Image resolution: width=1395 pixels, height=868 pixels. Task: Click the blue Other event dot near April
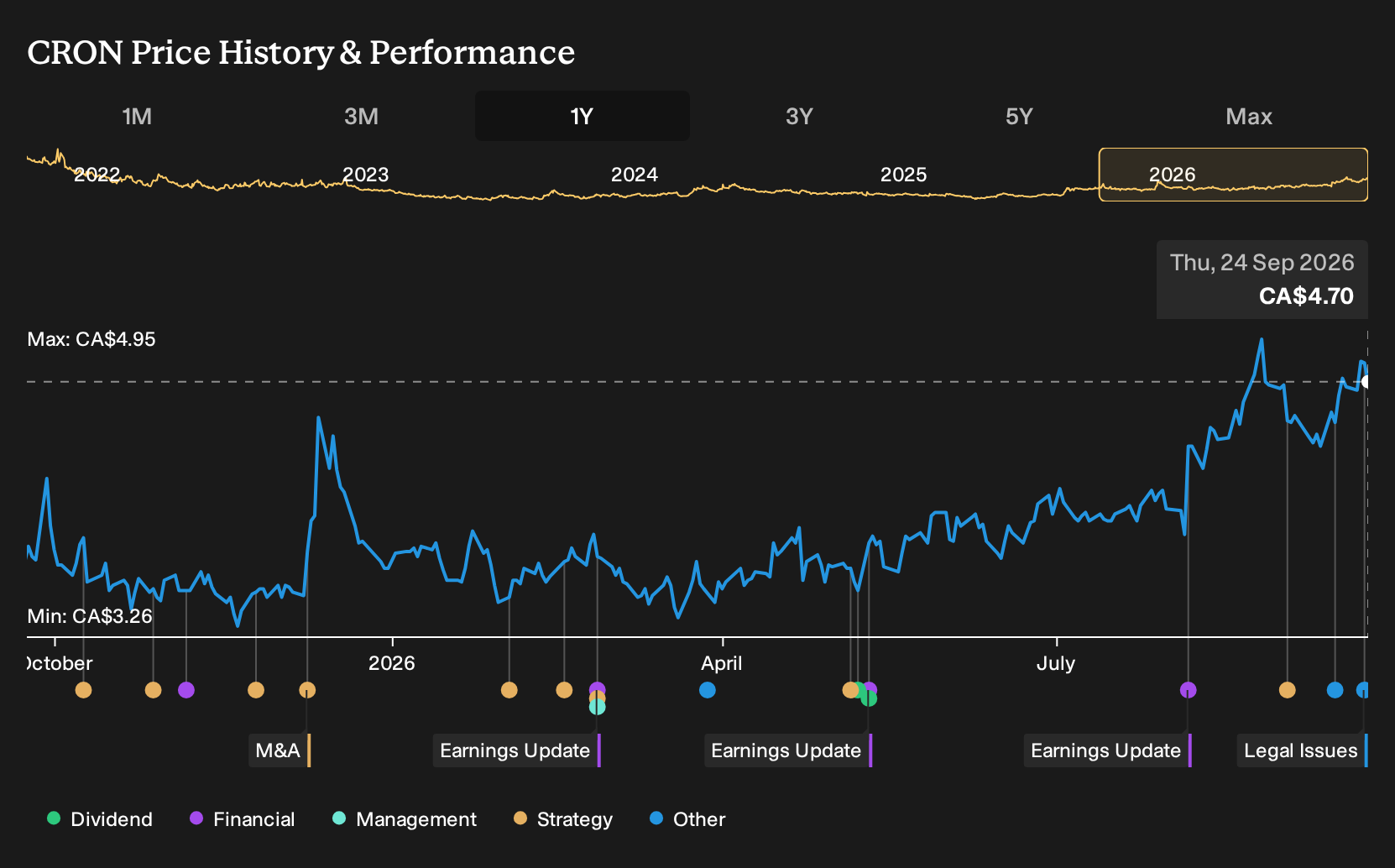click(x=708, y=690)
